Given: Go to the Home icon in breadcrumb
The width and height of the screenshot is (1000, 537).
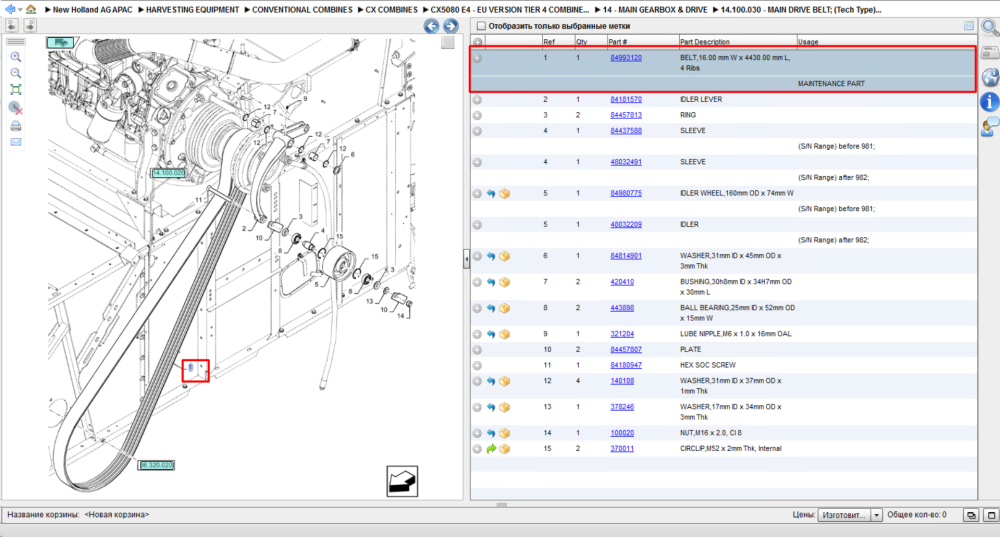Looking at the screenshot, I should pyautogui.click(x=31, y=9).
